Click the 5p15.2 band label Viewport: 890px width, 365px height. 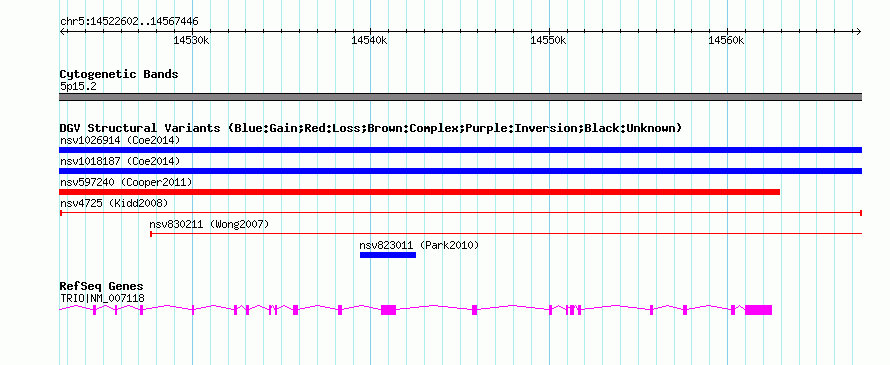coord(78,87)
